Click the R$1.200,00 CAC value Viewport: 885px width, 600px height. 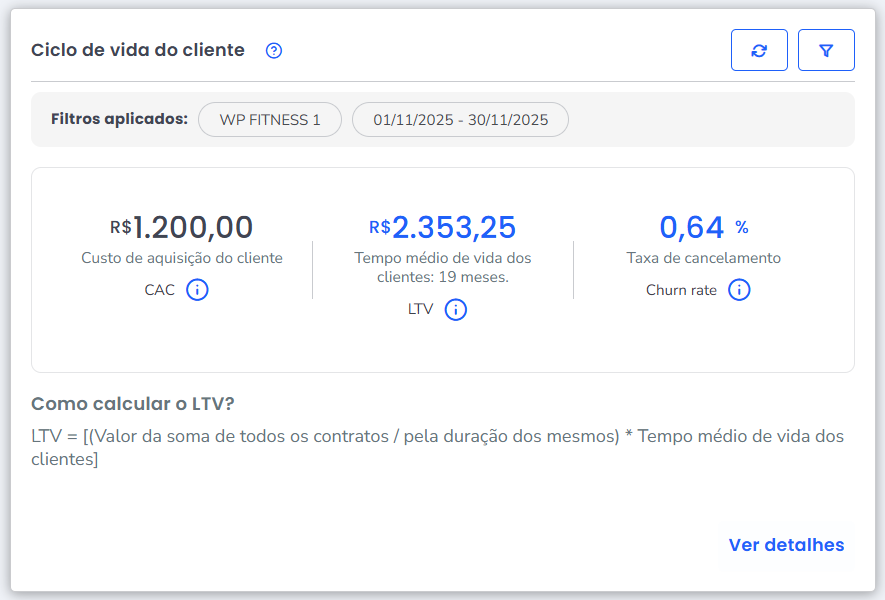[x=182, y=227]
